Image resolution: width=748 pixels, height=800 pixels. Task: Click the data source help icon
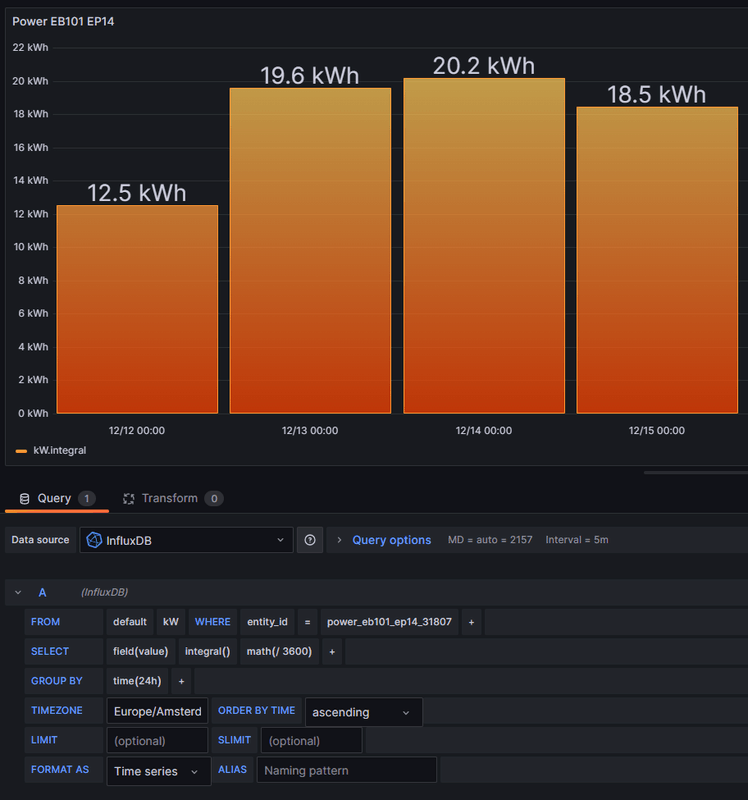click(310, 540)
